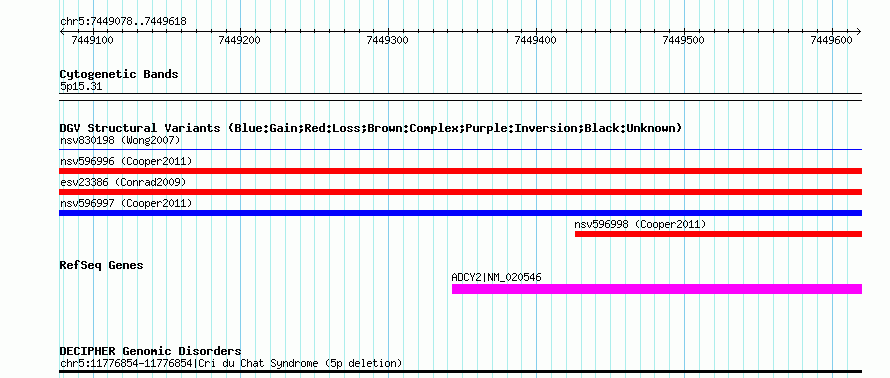The image size is (890, 378).
Task: Click the red bar under nsv596996
Action: coord(460,171)
